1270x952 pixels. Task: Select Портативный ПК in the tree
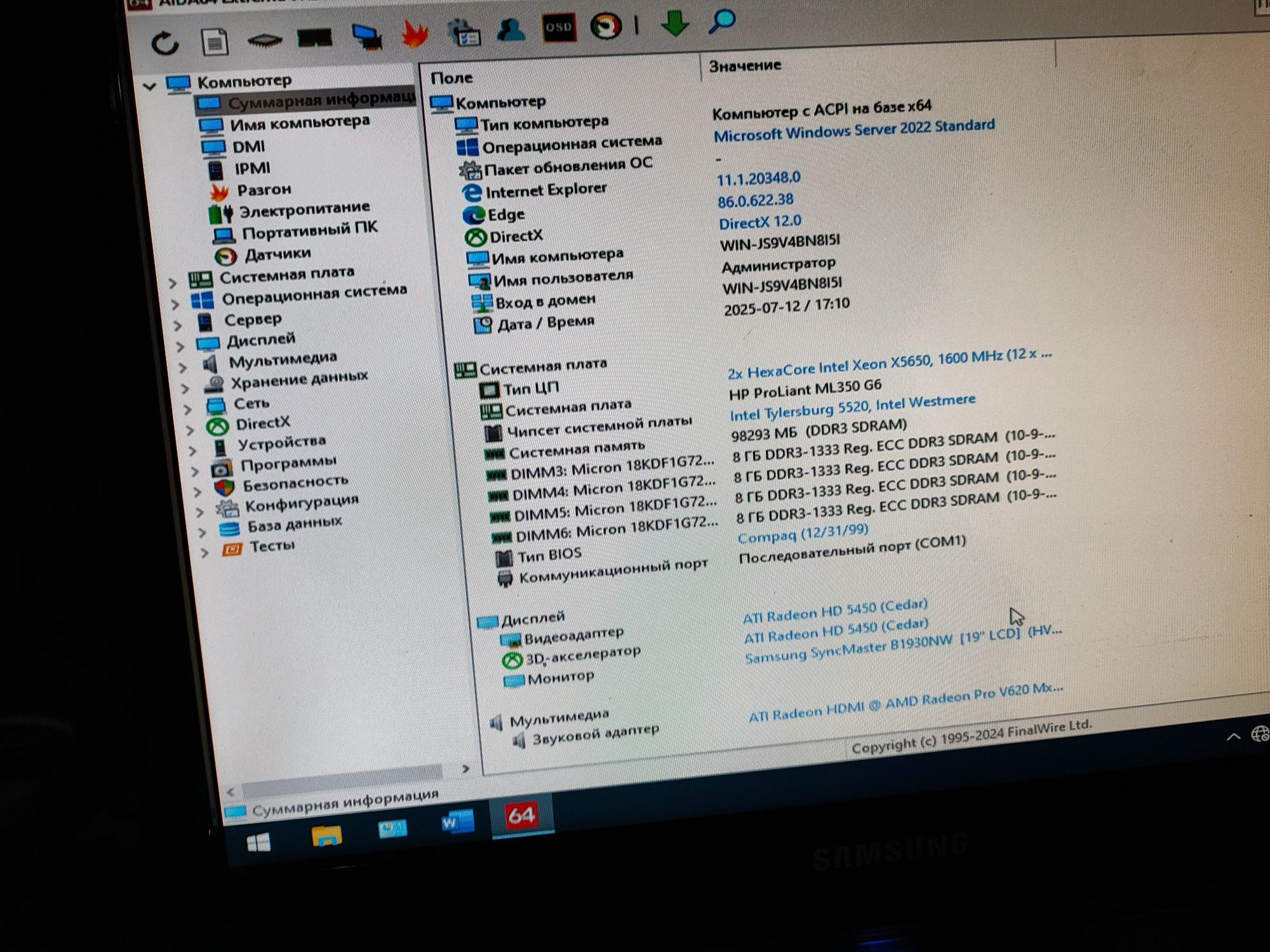pyautogui.click(x=295, y=231)
